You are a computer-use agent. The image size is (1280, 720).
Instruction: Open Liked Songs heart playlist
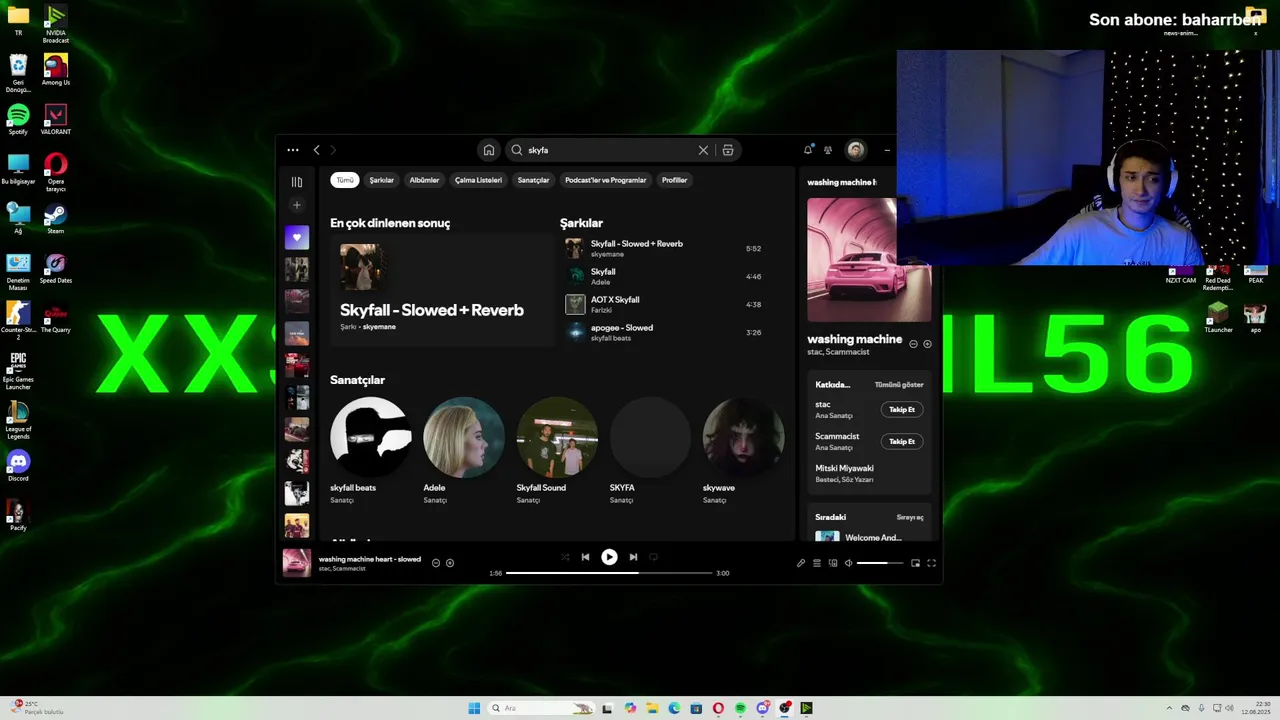[x=296, y=237]
